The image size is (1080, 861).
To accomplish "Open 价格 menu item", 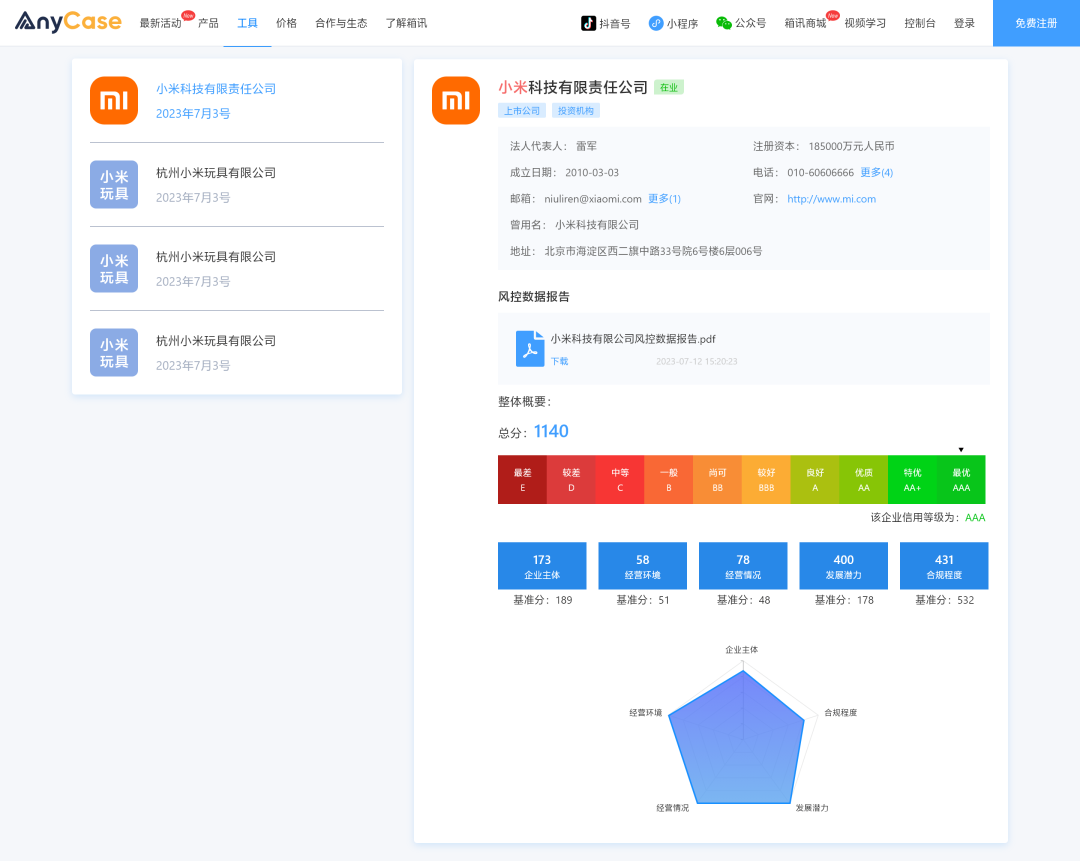I will coord(287,23).
